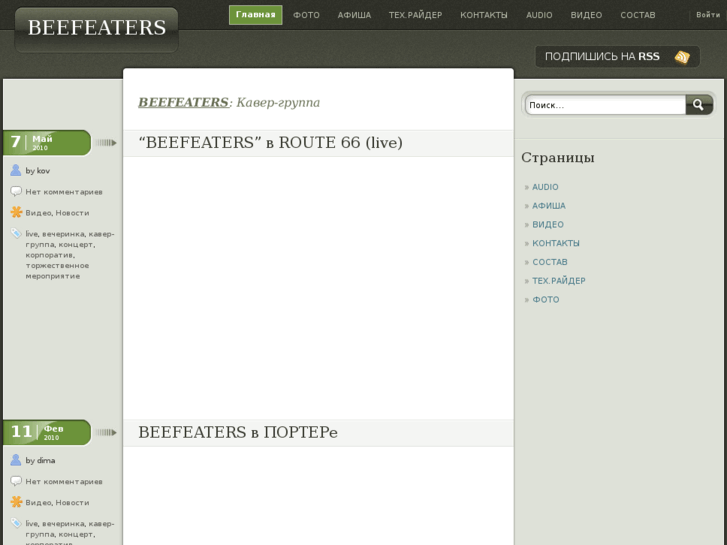The height and width of the screenshot is (545, 727).
Task: Click the comment bubble icon on the 11 Фев post
Action: coord(16,481)
